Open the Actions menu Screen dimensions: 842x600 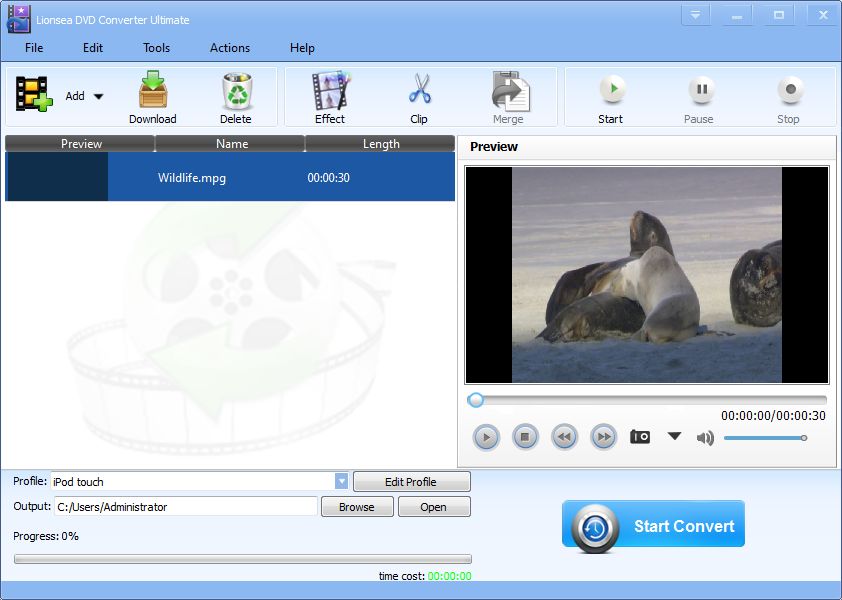230,48
